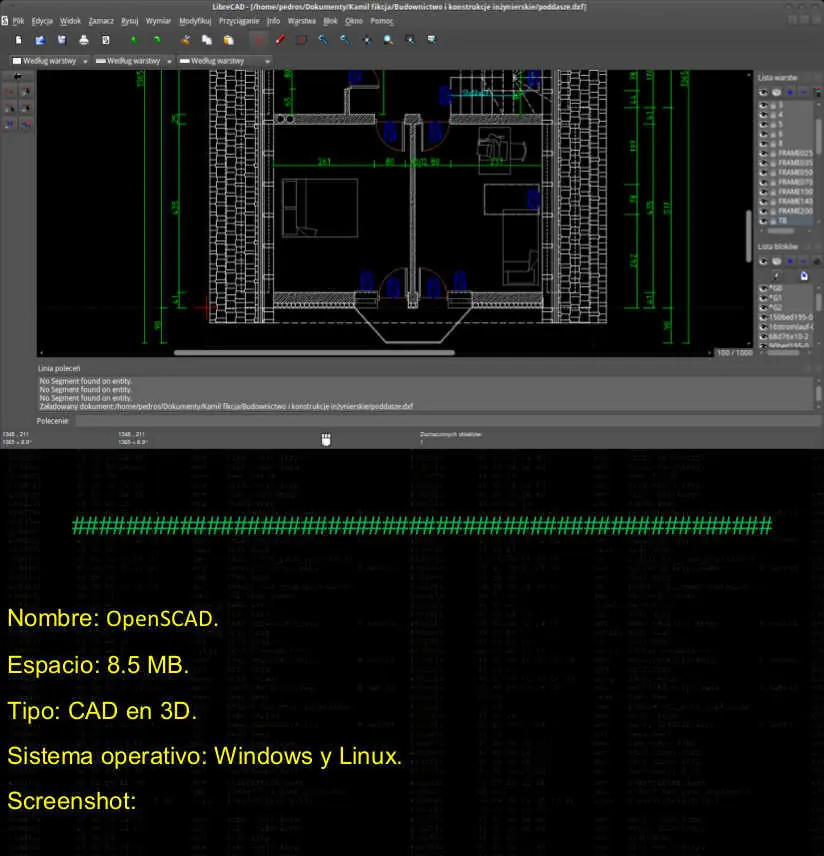824x856 pixels.
Task: Toggle draft mode with the red pen icon
Action: click(280, 40)
